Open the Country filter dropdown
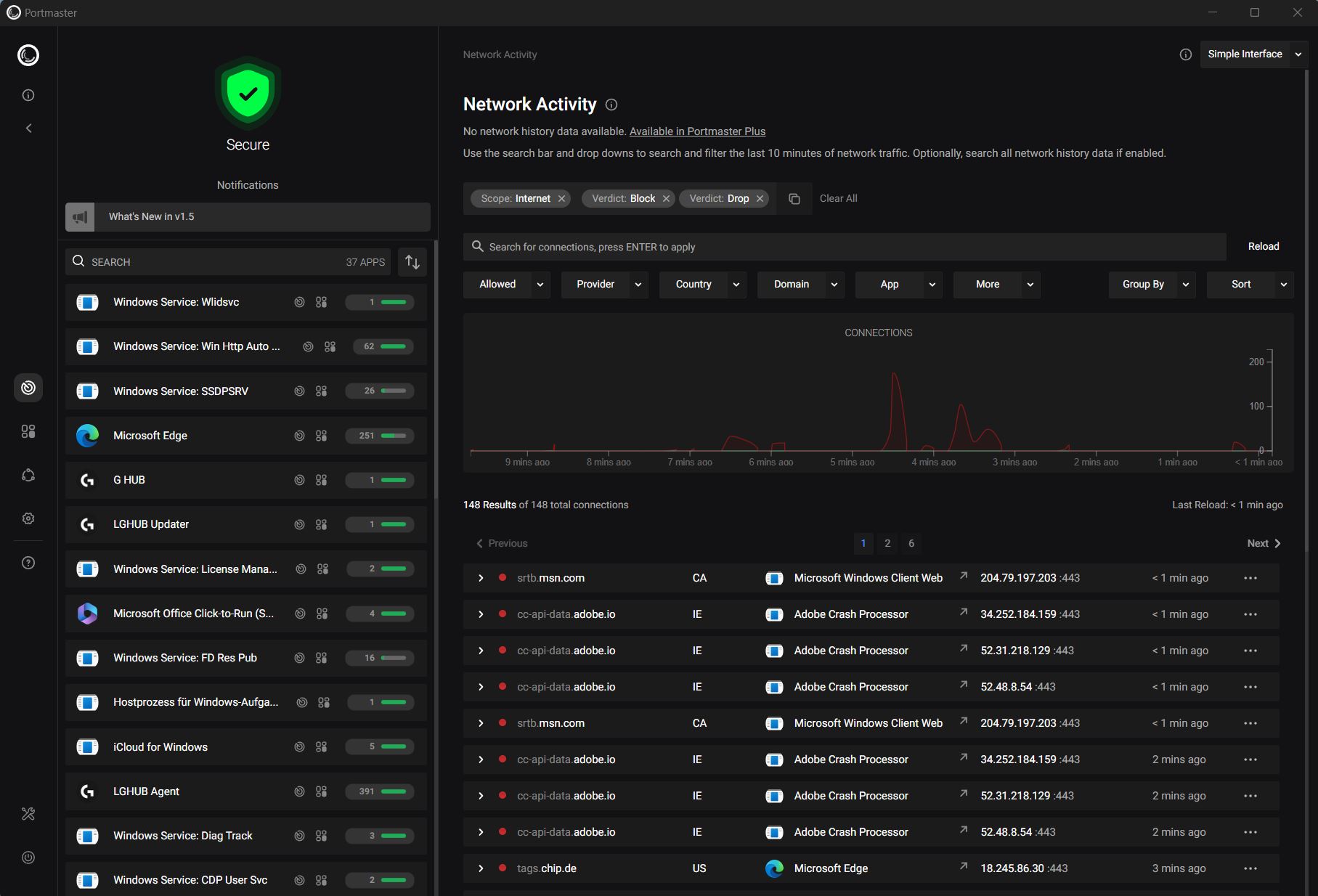Viewport: 1318px width, 896px height. [x=702, y=285]
